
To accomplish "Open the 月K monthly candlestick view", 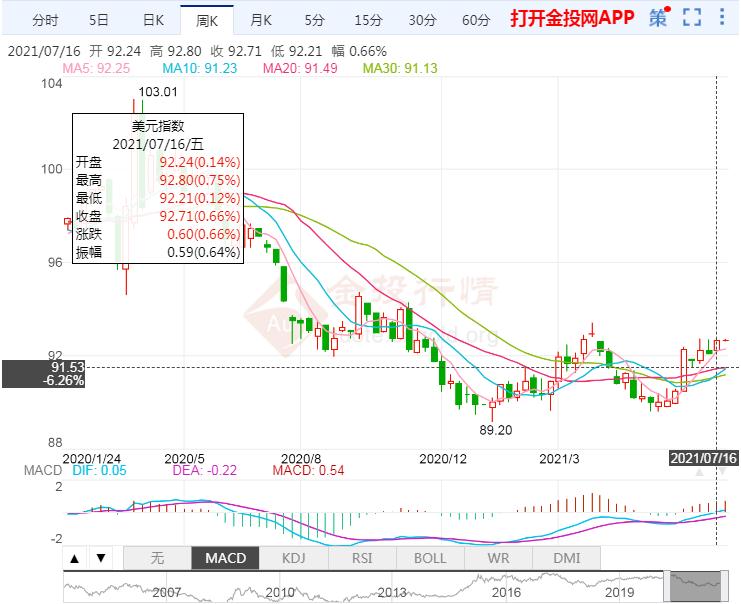I will [x=261, y=19].
